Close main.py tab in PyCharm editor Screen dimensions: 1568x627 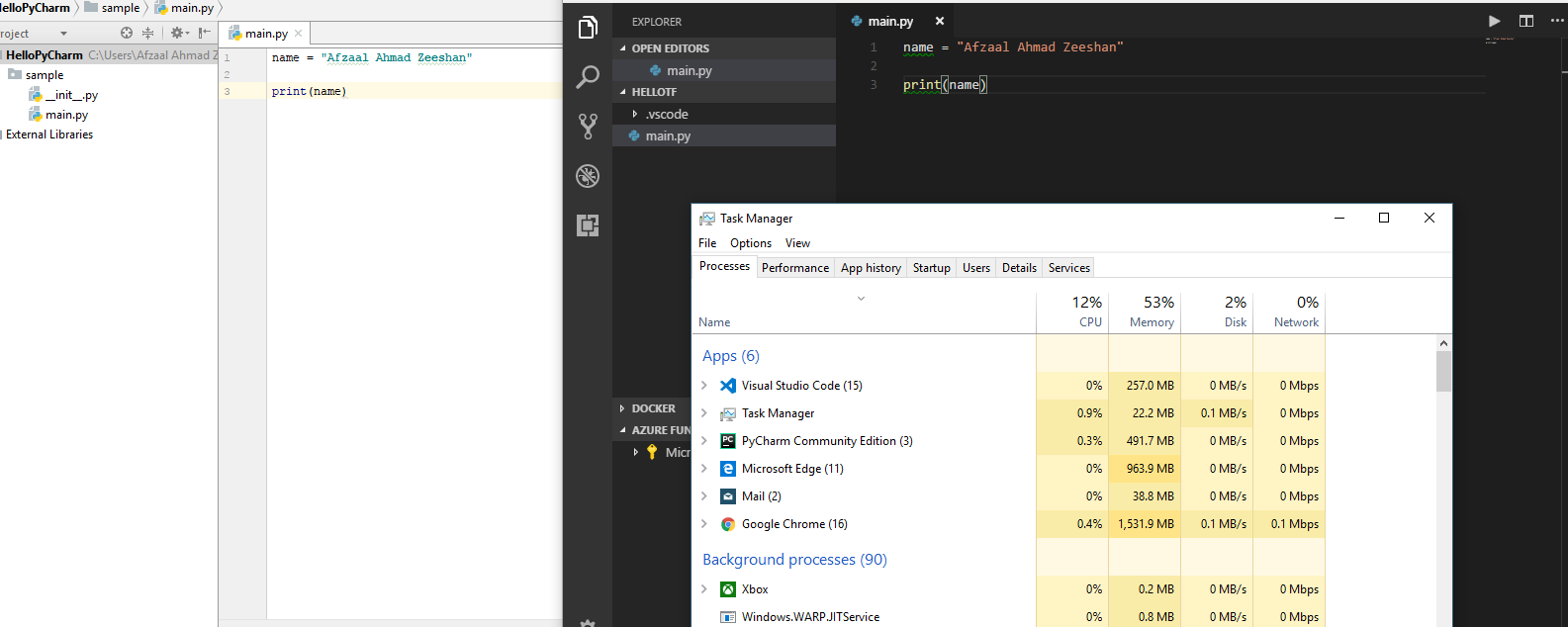tap(299, 34)
